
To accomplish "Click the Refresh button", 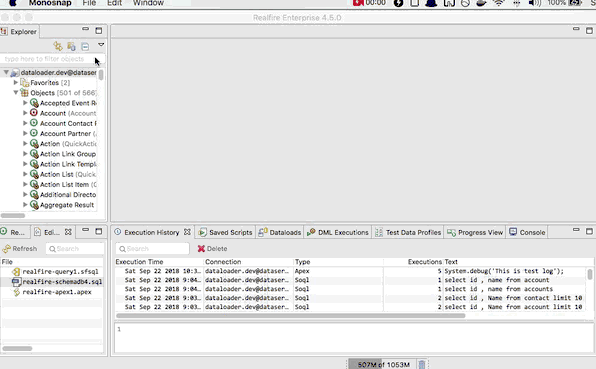I will [x=20, y=249].
